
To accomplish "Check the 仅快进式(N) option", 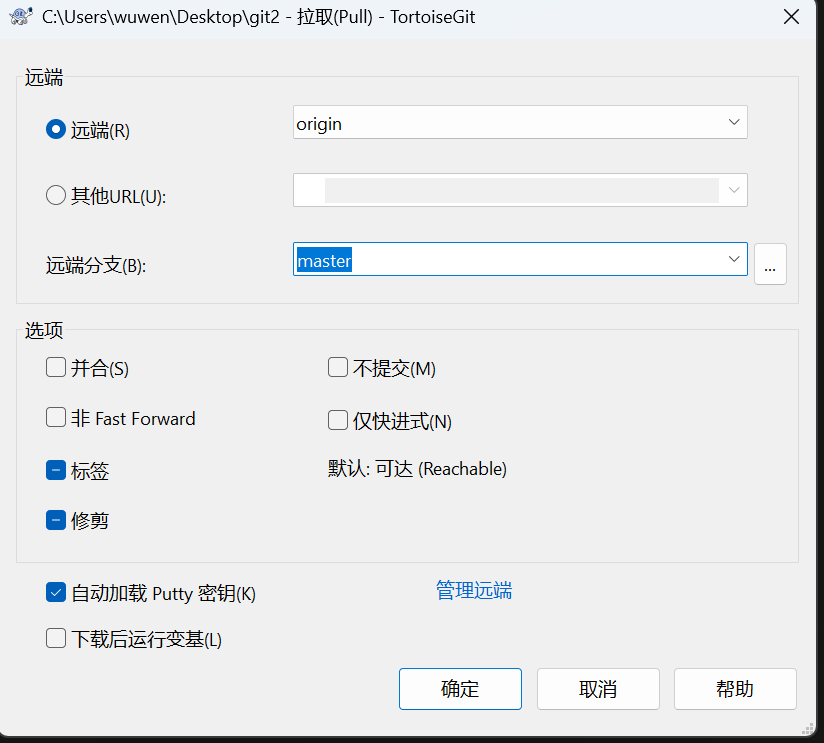I will click(337, 420).
